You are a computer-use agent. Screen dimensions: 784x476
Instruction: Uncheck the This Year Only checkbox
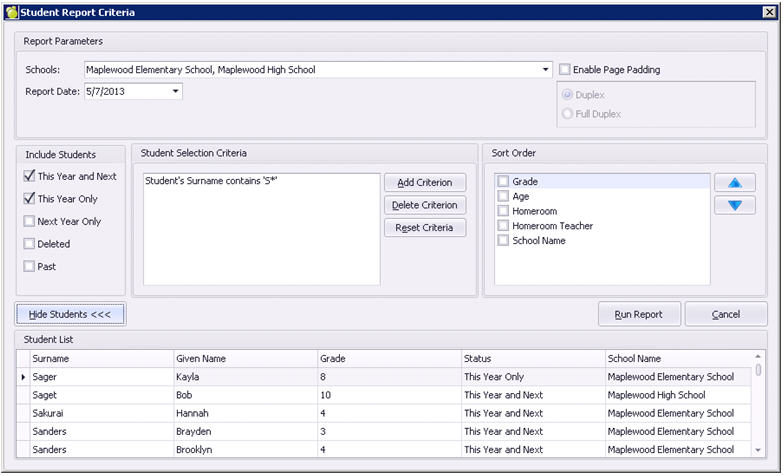pos(29,199)
